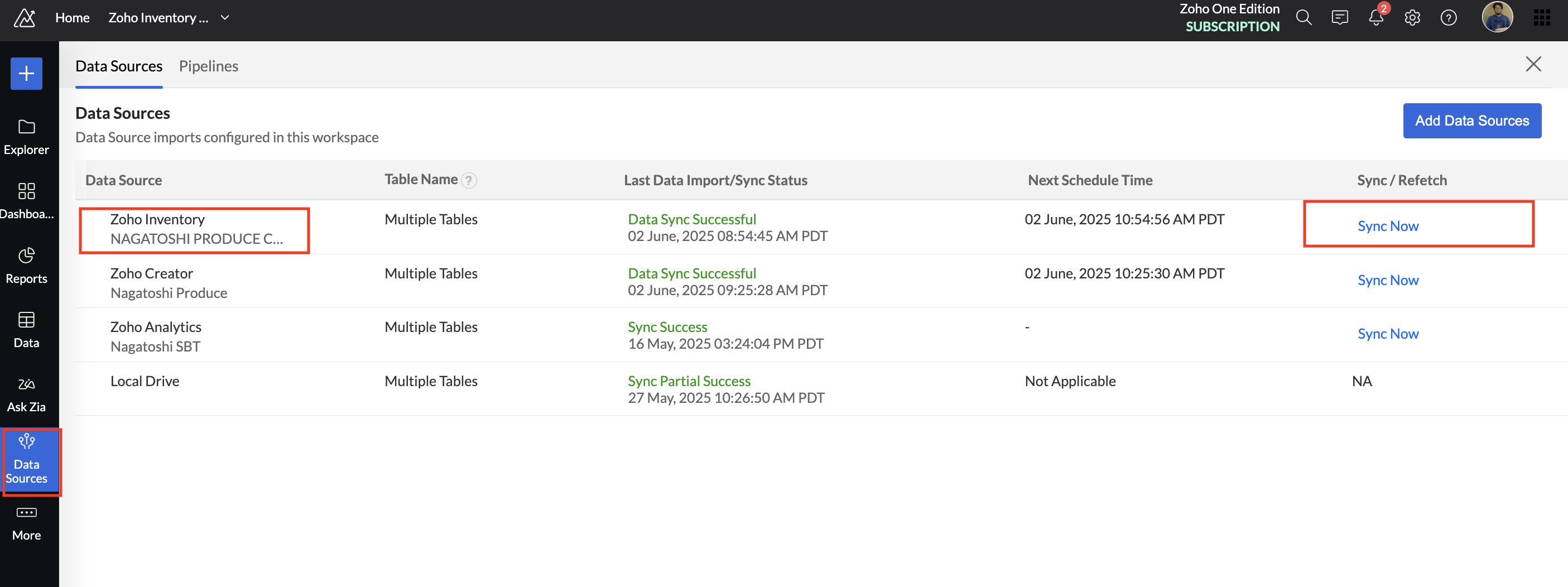
Task: Open the help question mark icon
Action: click(1449, 18)
